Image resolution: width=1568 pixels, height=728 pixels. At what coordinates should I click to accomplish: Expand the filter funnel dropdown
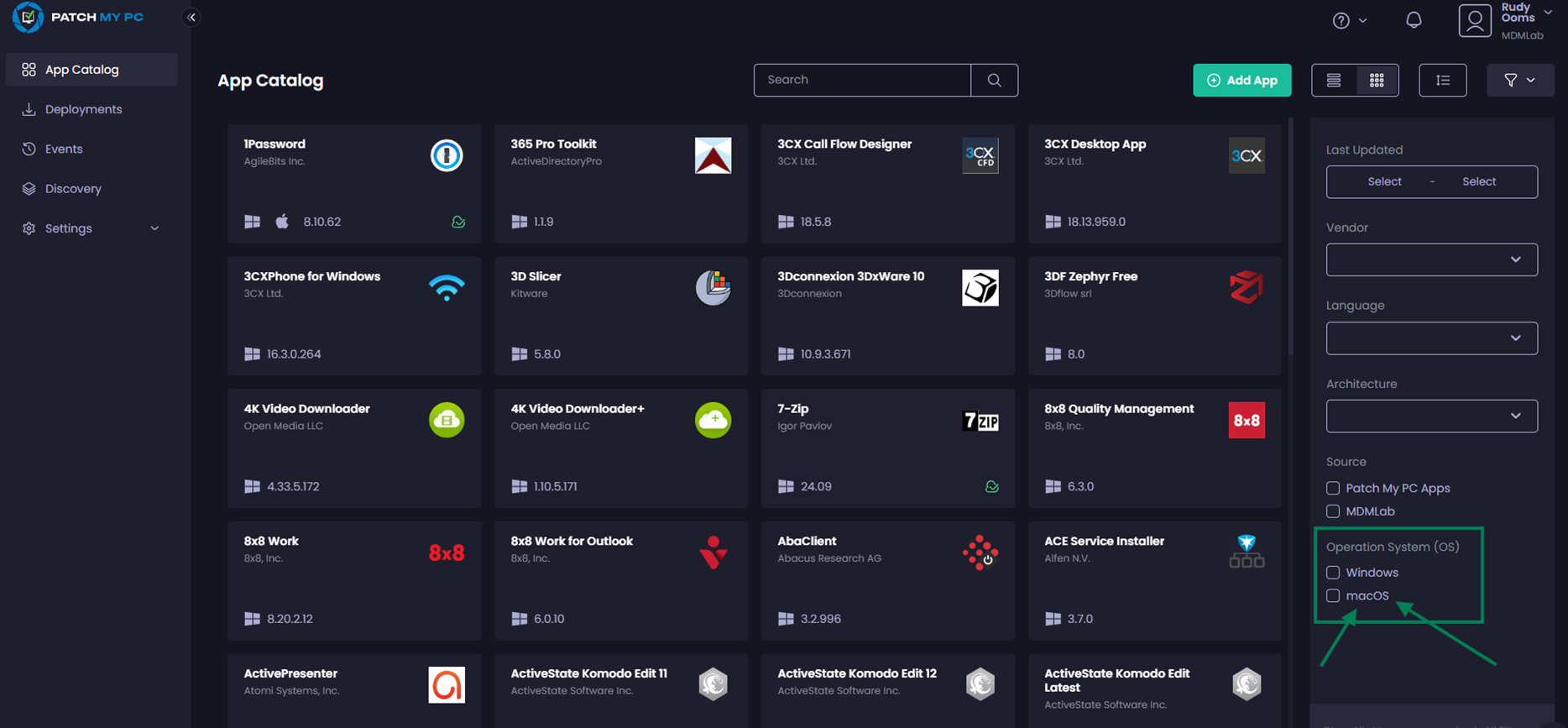coord(1520,80)
